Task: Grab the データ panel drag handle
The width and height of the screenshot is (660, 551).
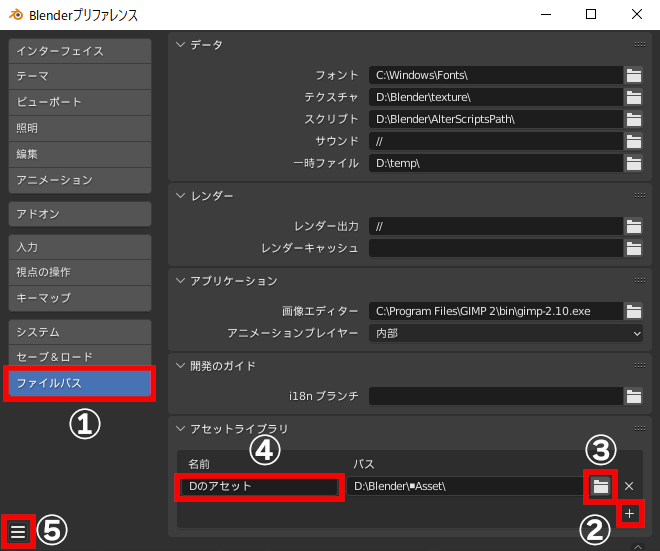Action: [639, 45]
